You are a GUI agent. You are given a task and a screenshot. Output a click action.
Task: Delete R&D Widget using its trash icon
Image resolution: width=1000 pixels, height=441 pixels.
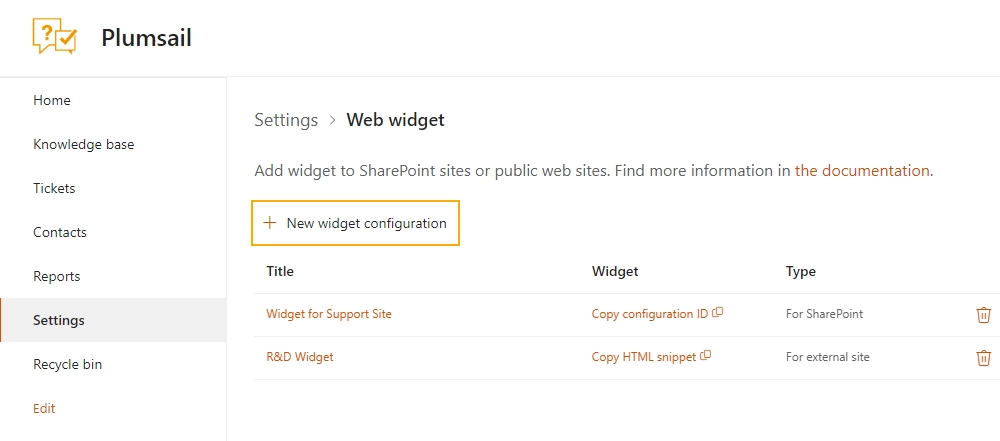click(x=983, y=357)
